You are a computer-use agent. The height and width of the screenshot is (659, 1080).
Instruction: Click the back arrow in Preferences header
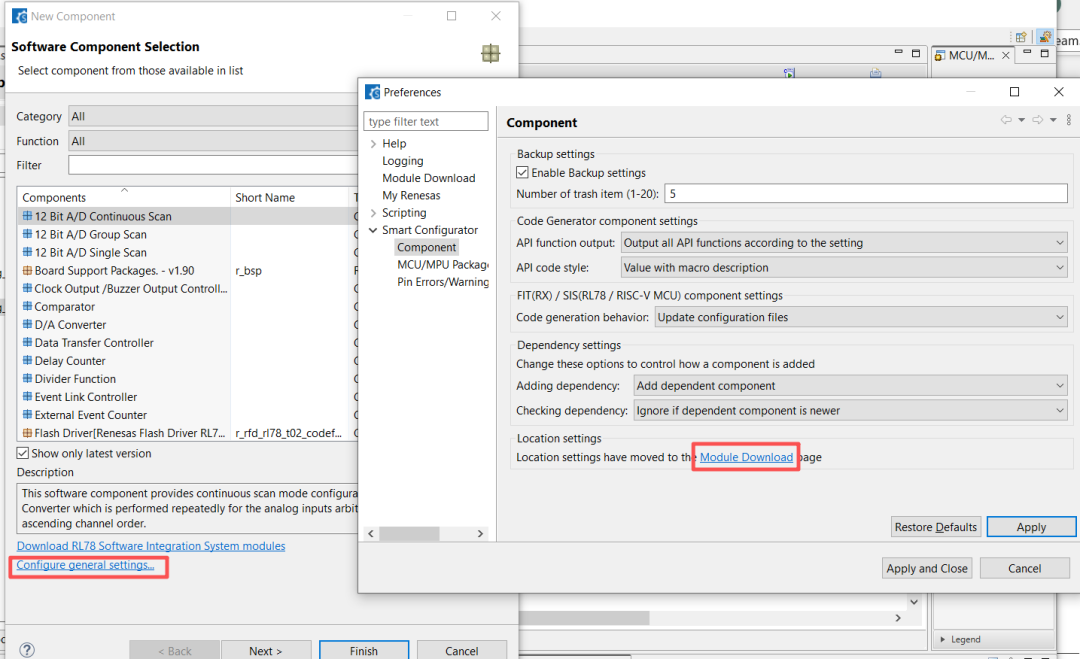pos(1006,120)
